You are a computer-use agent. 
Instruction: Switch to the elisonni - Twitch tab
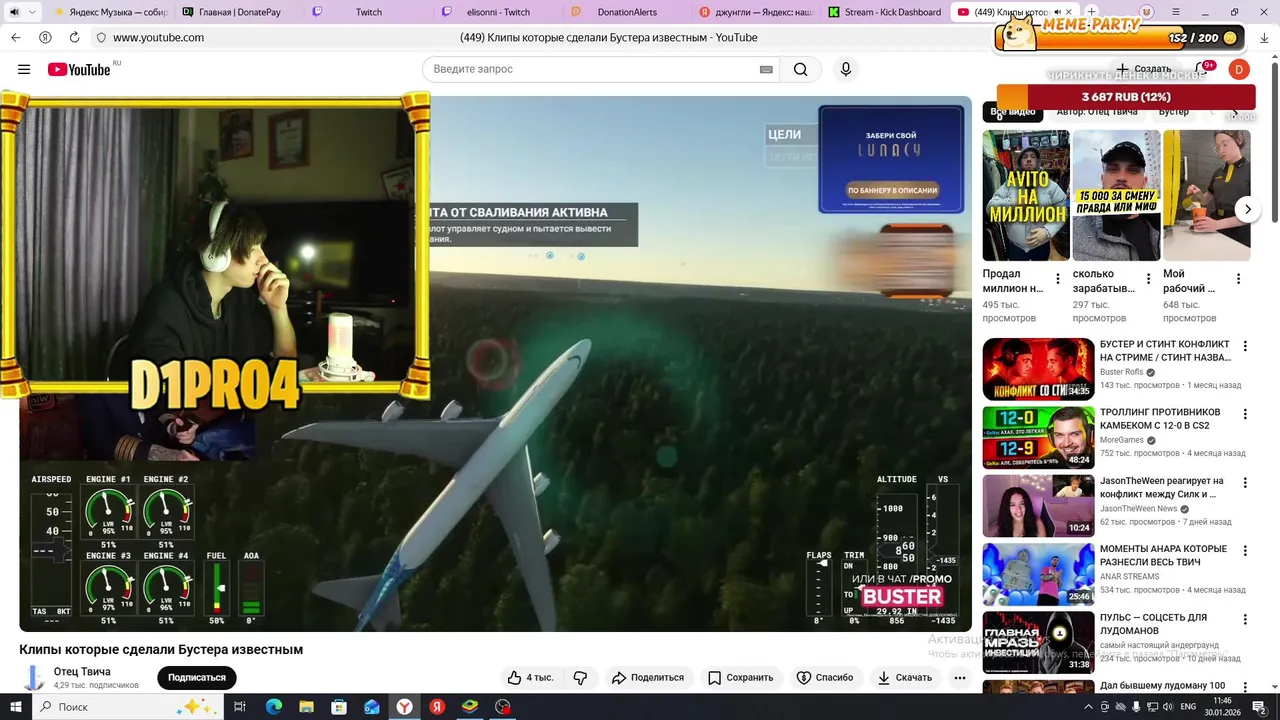tap(498, 12)
